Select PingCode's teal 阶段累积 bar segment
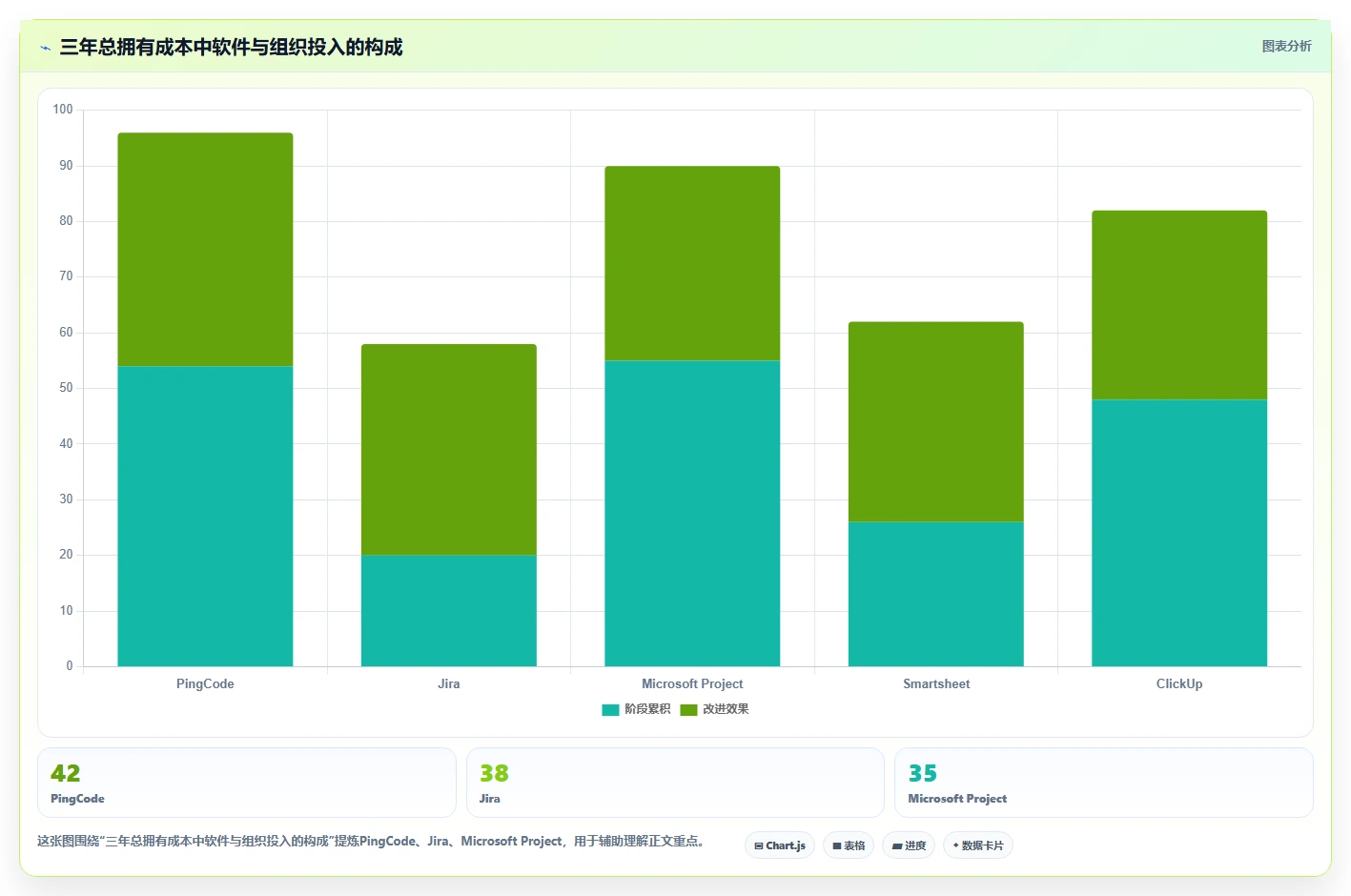Screen dimensions: 1351x896 205,516
